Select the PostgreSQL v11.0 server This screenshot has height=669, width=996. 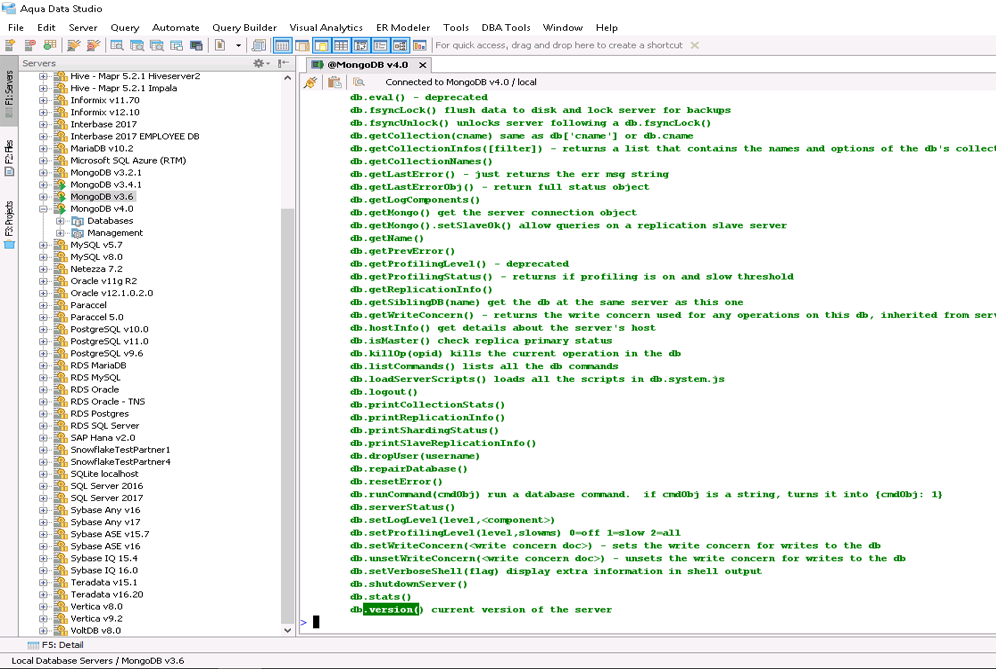pyautogui.click(x=108, y=341)
